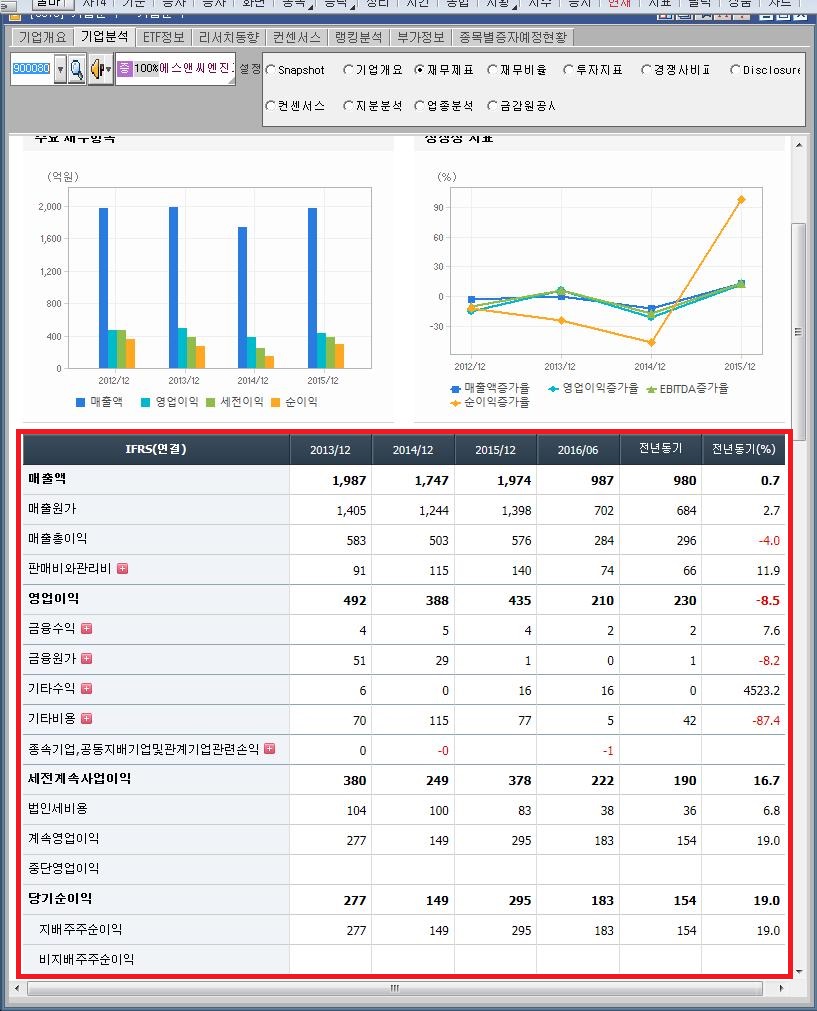Choose the 컨센서스 radio option
Image resolution: width=817 pixels, height=1011 pixels.
[x=271, y=105]
